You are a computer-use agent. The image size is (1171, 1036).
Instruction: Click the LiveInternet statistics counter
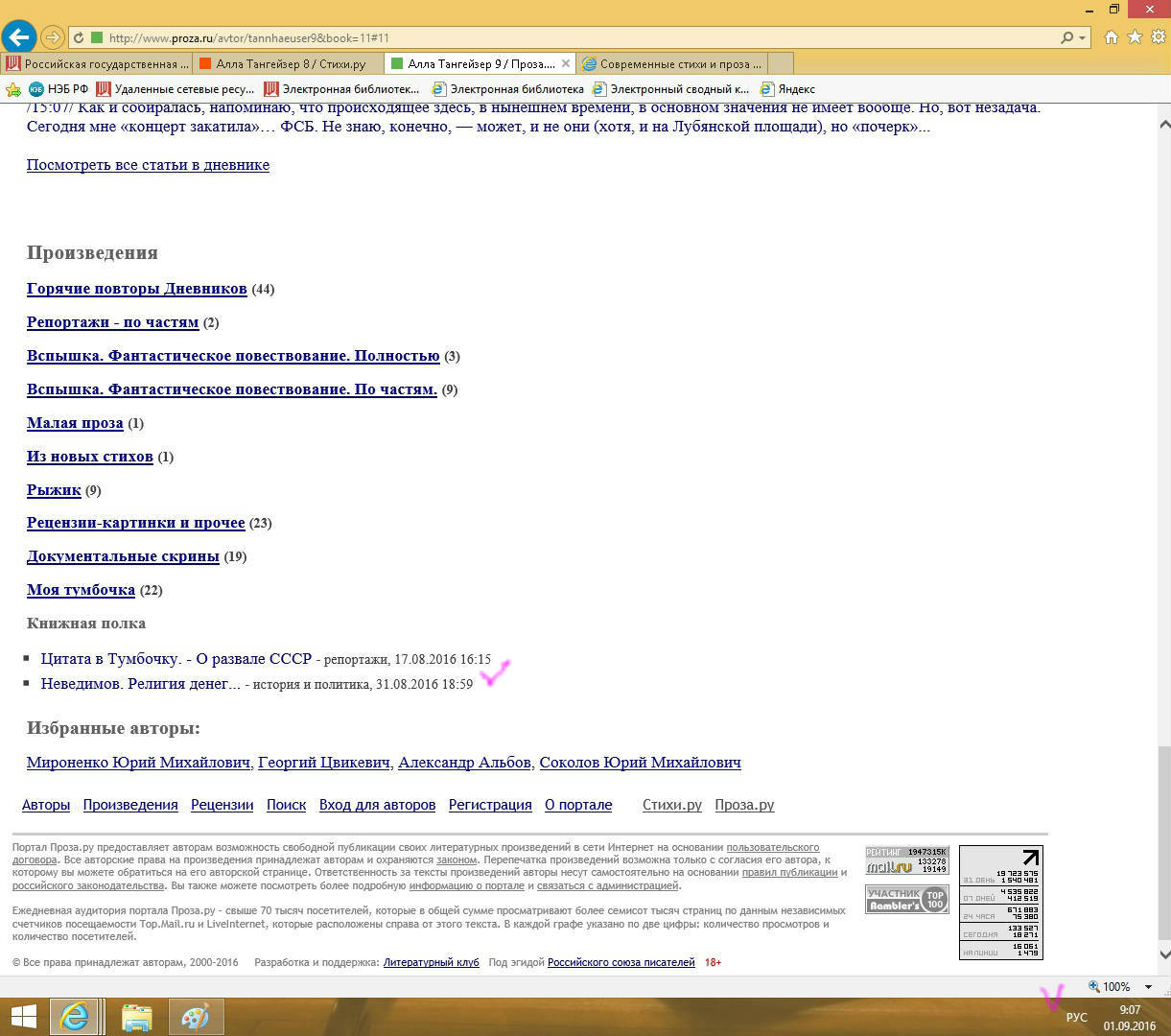1001,903
